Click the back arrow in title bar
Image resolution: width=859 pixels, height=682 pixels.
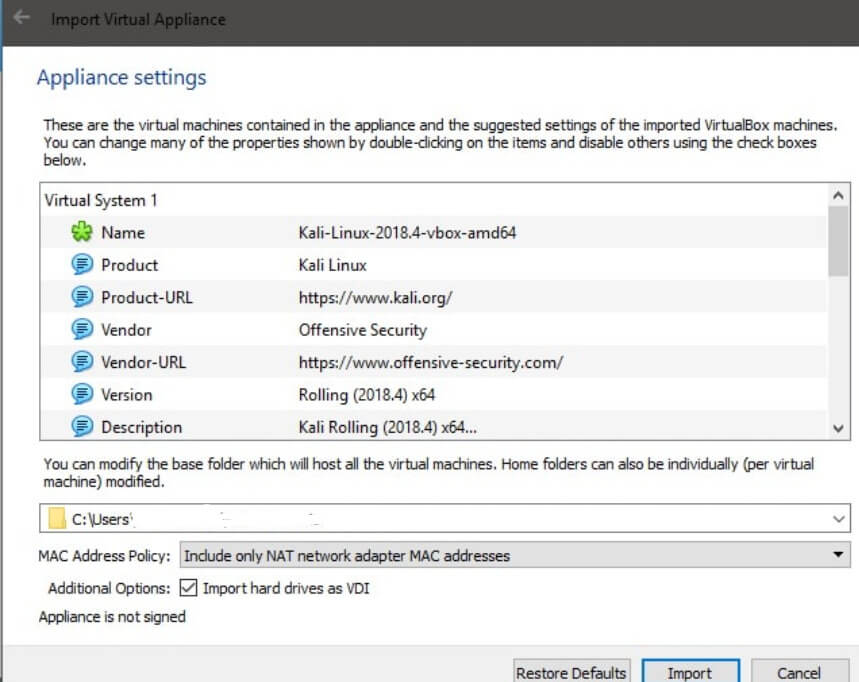coord(22,19)
